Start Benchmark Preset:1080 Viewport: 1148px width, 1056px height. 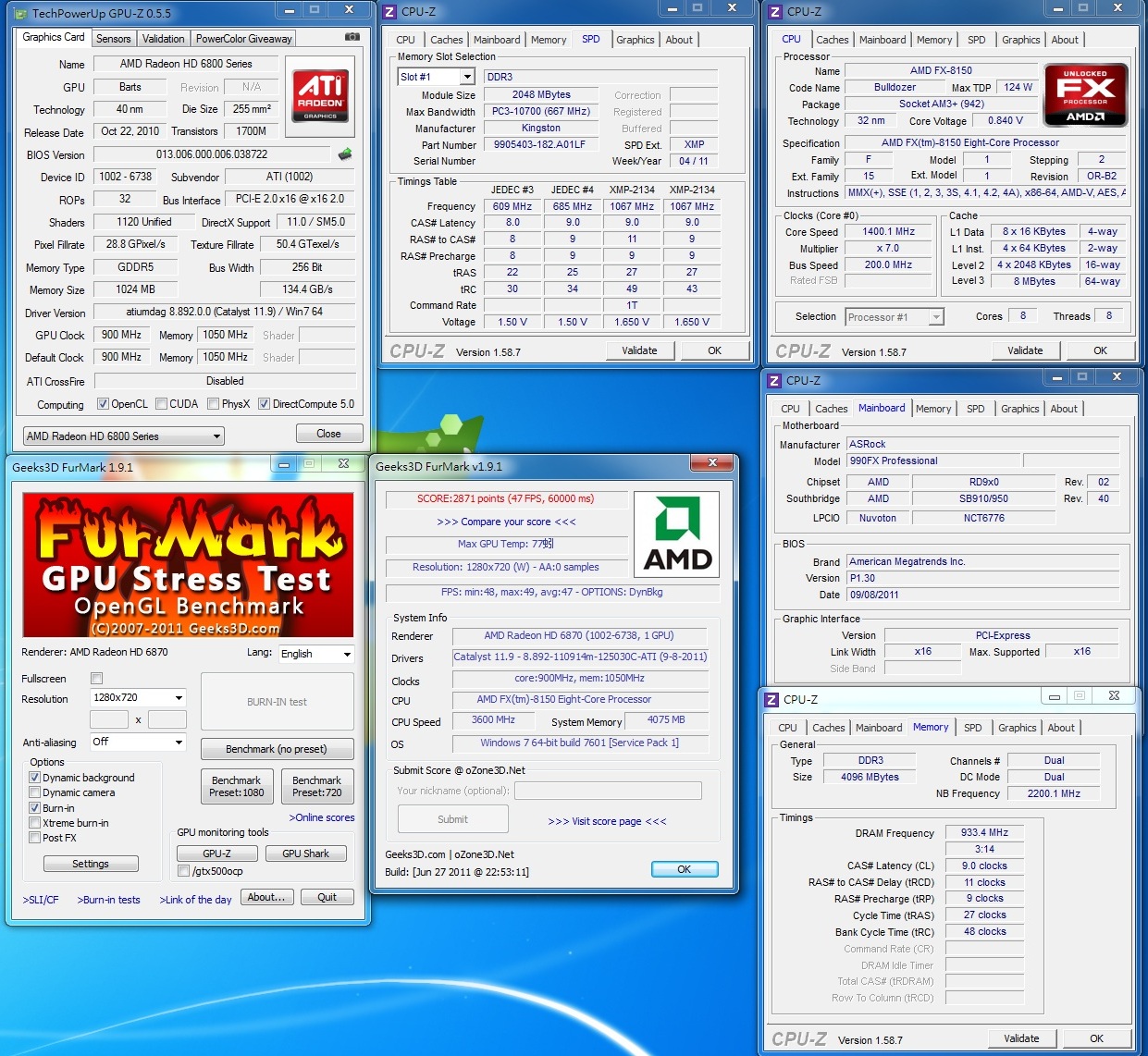tap(237, 786)
